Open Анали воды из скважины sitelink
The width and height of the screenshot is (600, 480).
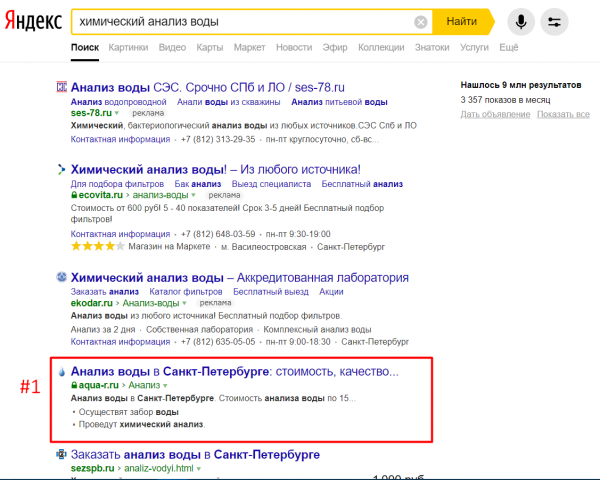pyautogui.click(x=228, y=102)
